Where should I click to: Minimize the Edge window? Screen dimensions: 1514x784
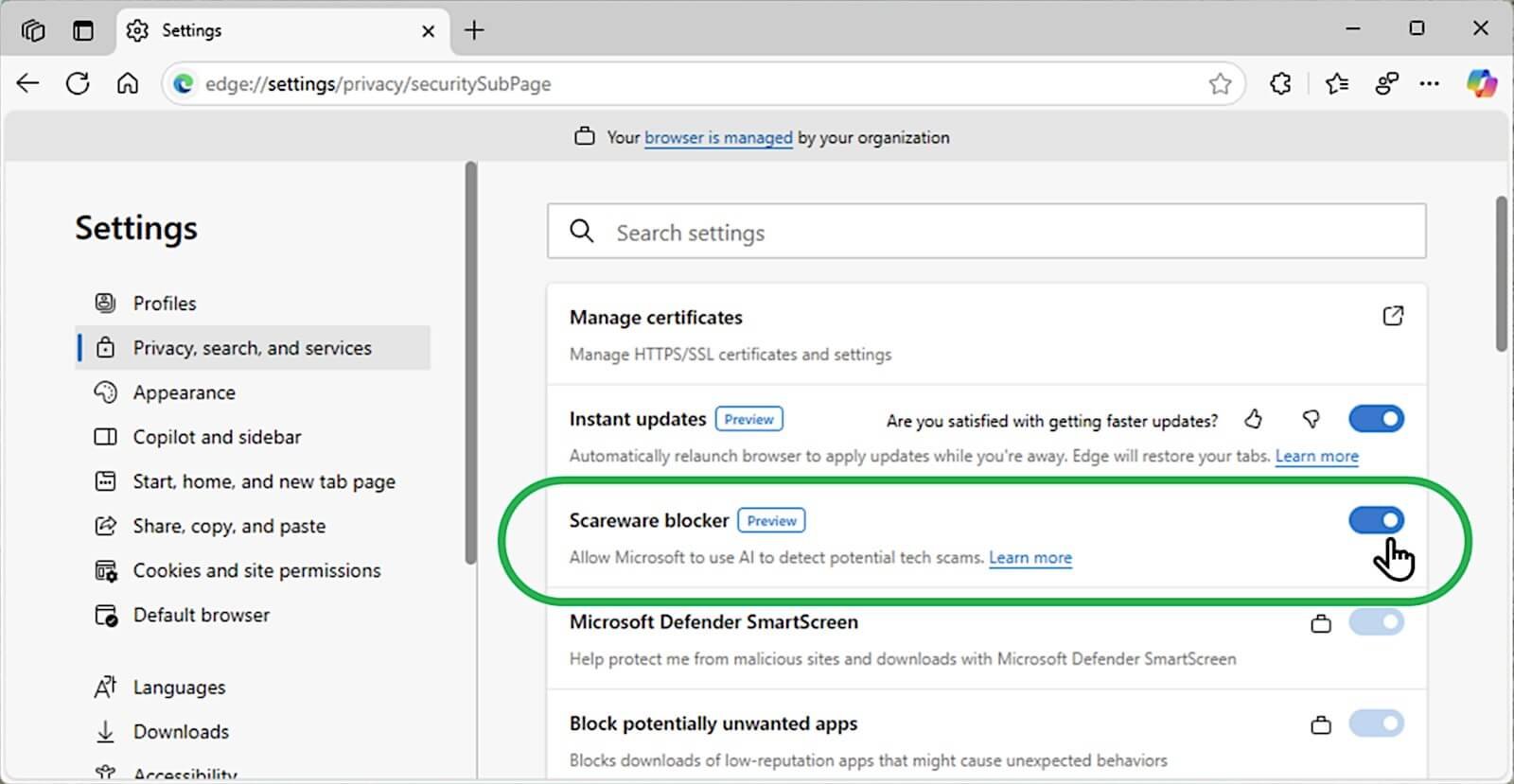click(x=1353, y=29)
